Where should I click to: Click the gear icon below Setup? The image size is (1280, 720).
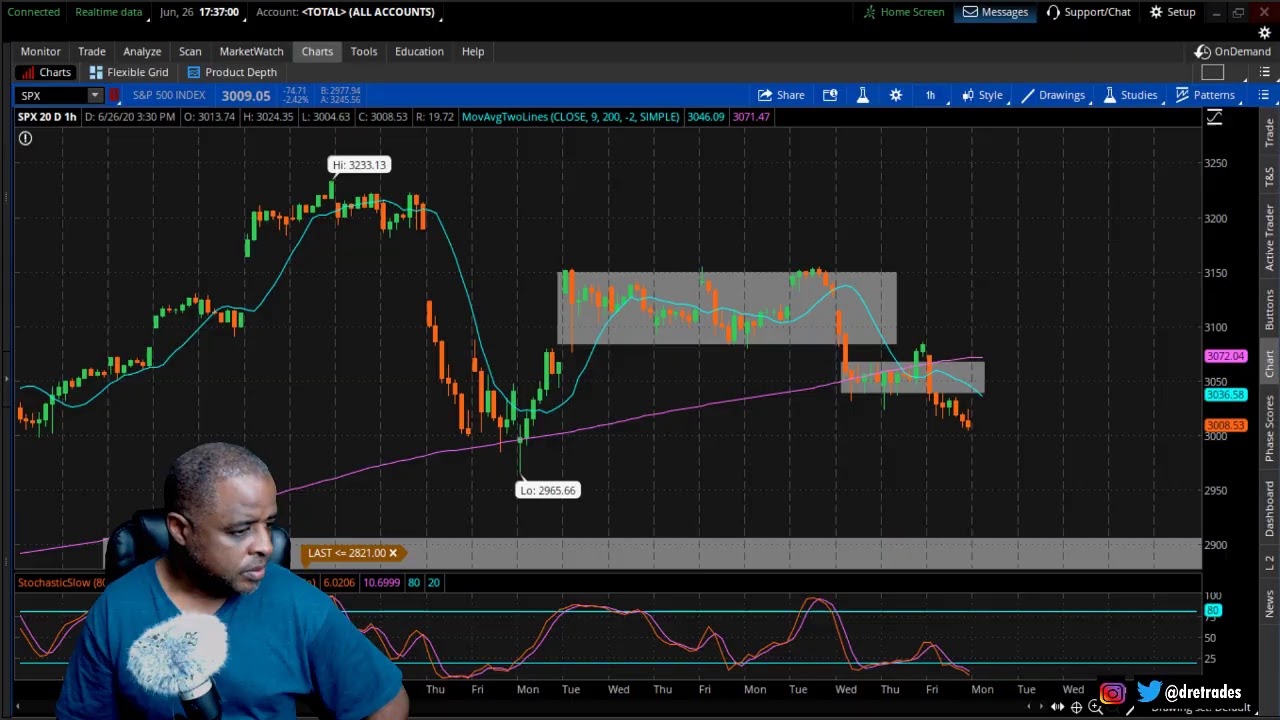(x=1264, y=33)
